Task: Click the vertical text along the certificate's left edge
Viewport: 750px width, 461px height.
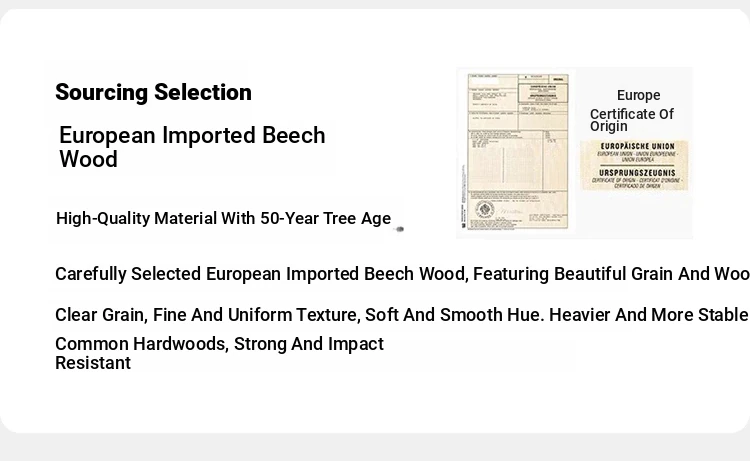Action: pyautogui.click(x=463, y=196)
